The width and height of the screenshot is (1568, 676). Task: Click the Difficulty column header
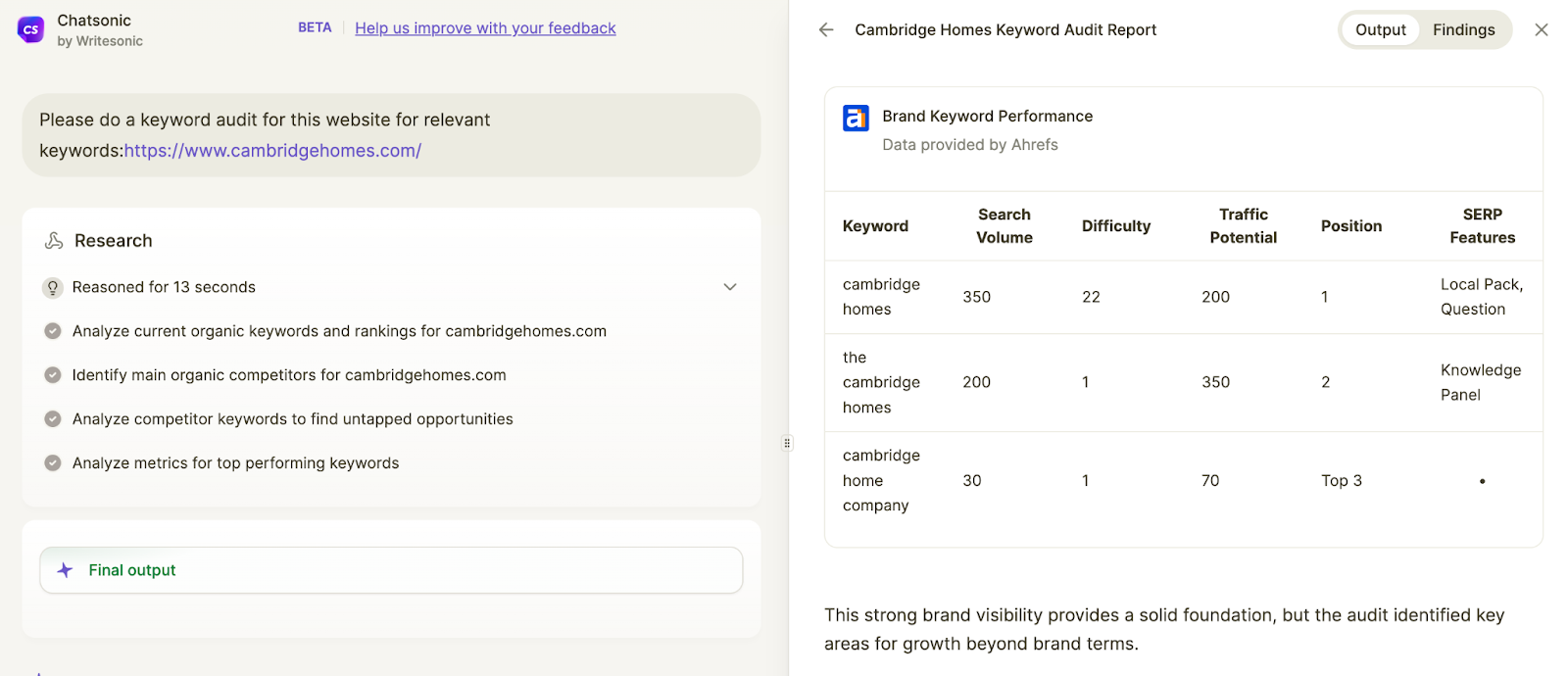1116,226
